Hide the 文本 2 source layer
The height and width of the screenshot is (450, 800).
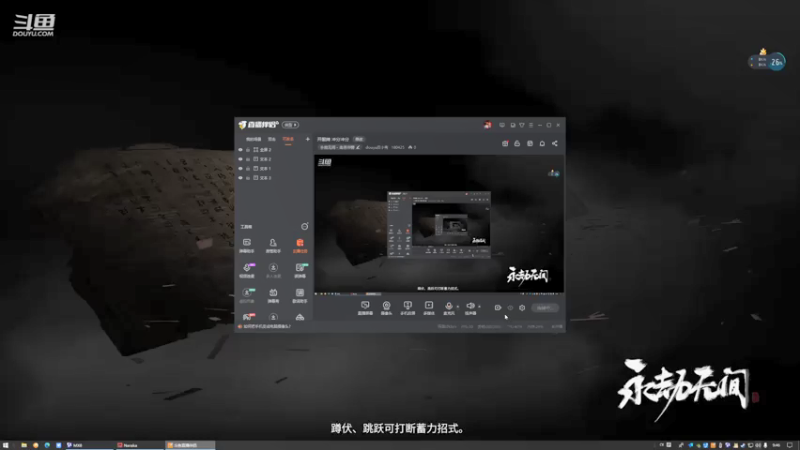240,159
